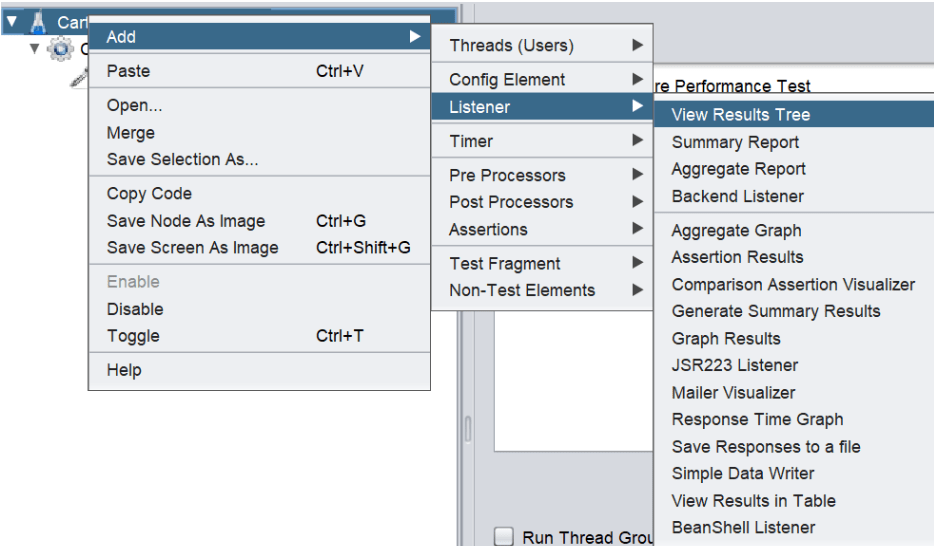Collapse the Test Plan tree node
This screenshot has height=546, width=934.
coord(11,21)
